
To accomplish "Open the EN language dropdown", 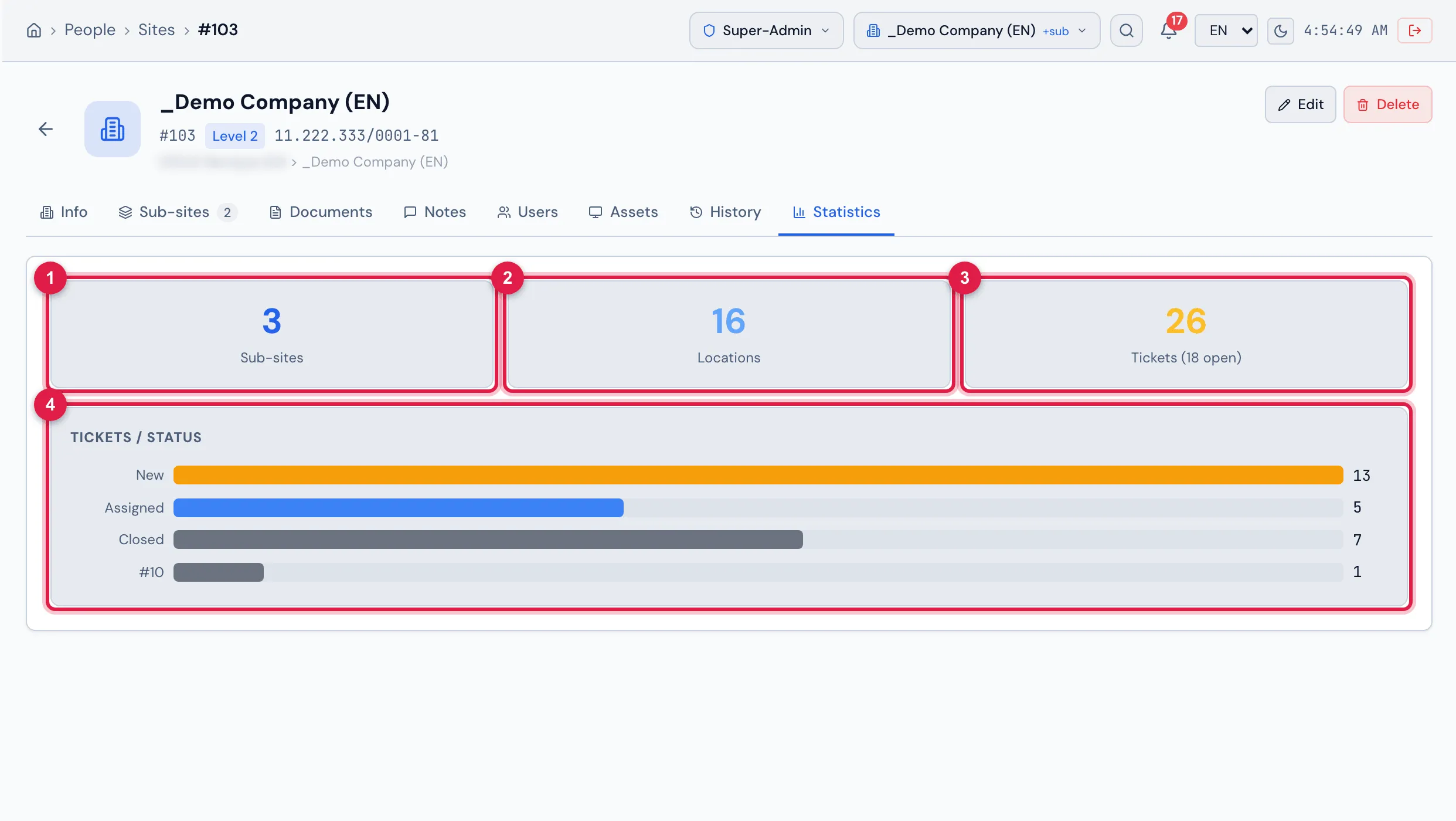I will click(1226, 30).
